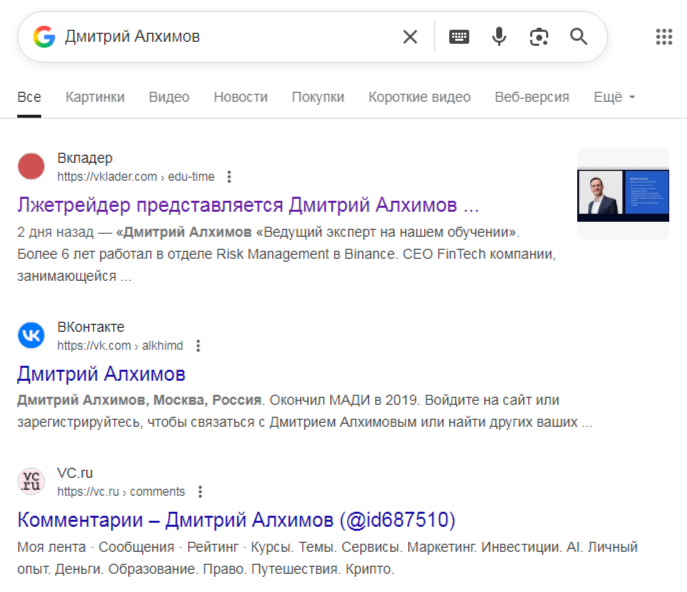This screenshot has height=592, width=687.
Task: Open search by image camera icon
Action: [x=539, y=37]
